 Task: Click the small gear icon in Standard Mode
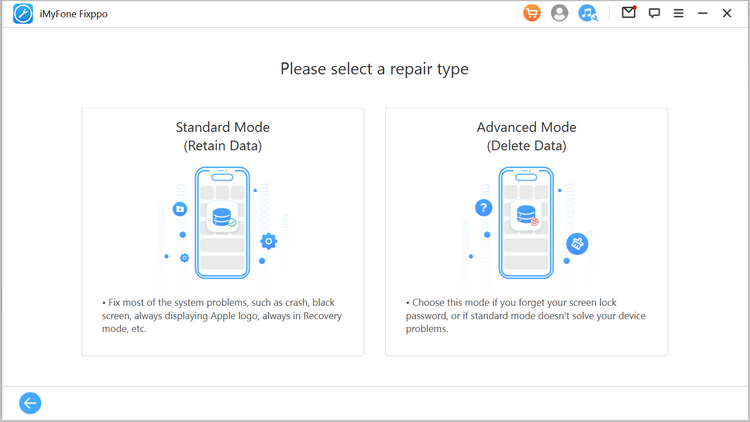pyautogui.click(x=184, y=258)
